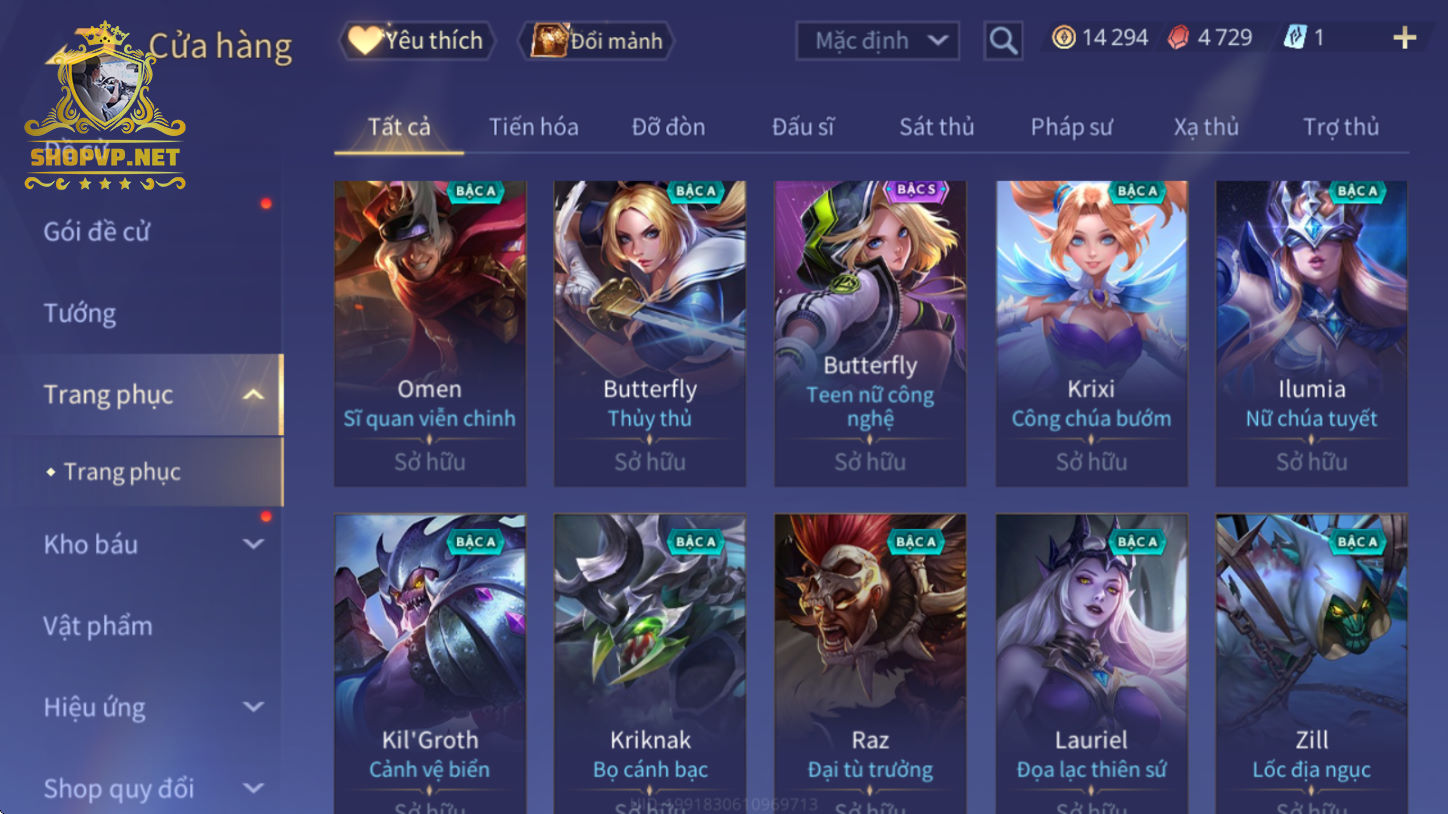Expand Shop quy đổi section
Image resolution: width=1448 pixels, height=814 pixels.
tap(254, 788)
